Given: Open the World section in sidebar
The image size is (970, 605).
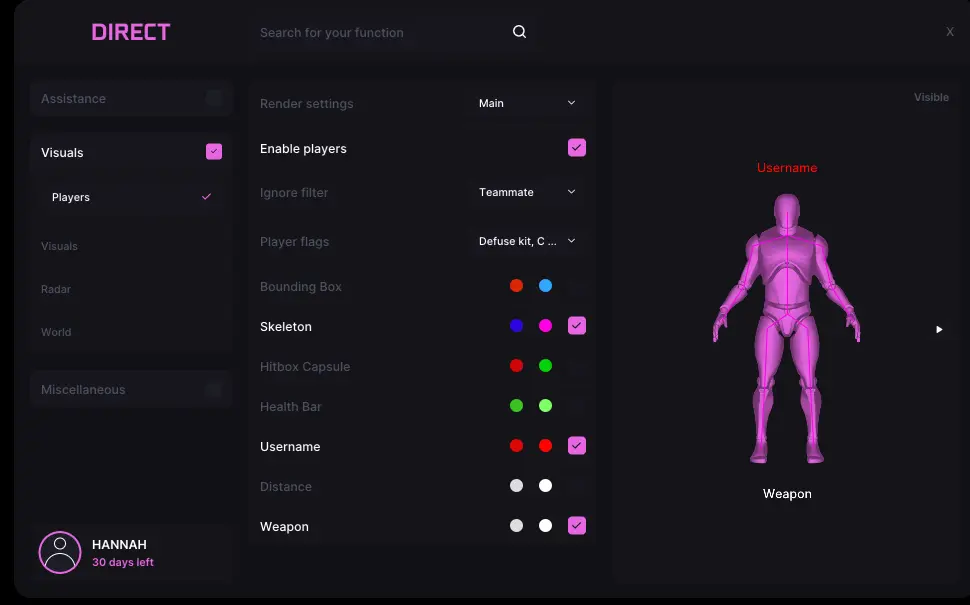Looking at the screenshot, I should click(56, 332).
